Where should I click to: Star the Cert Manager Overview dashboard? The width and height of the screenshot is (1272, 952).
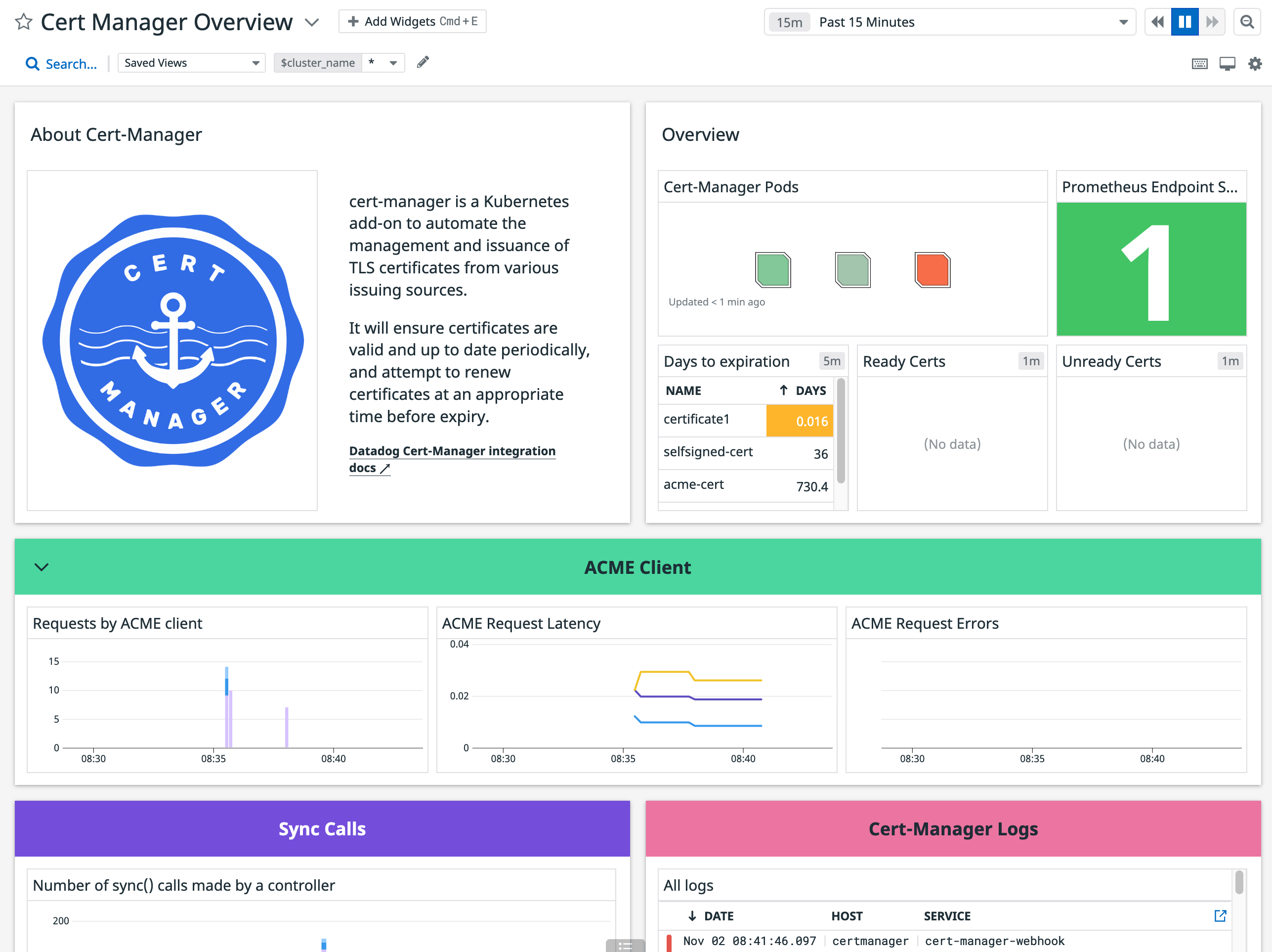tap(24, 22)
